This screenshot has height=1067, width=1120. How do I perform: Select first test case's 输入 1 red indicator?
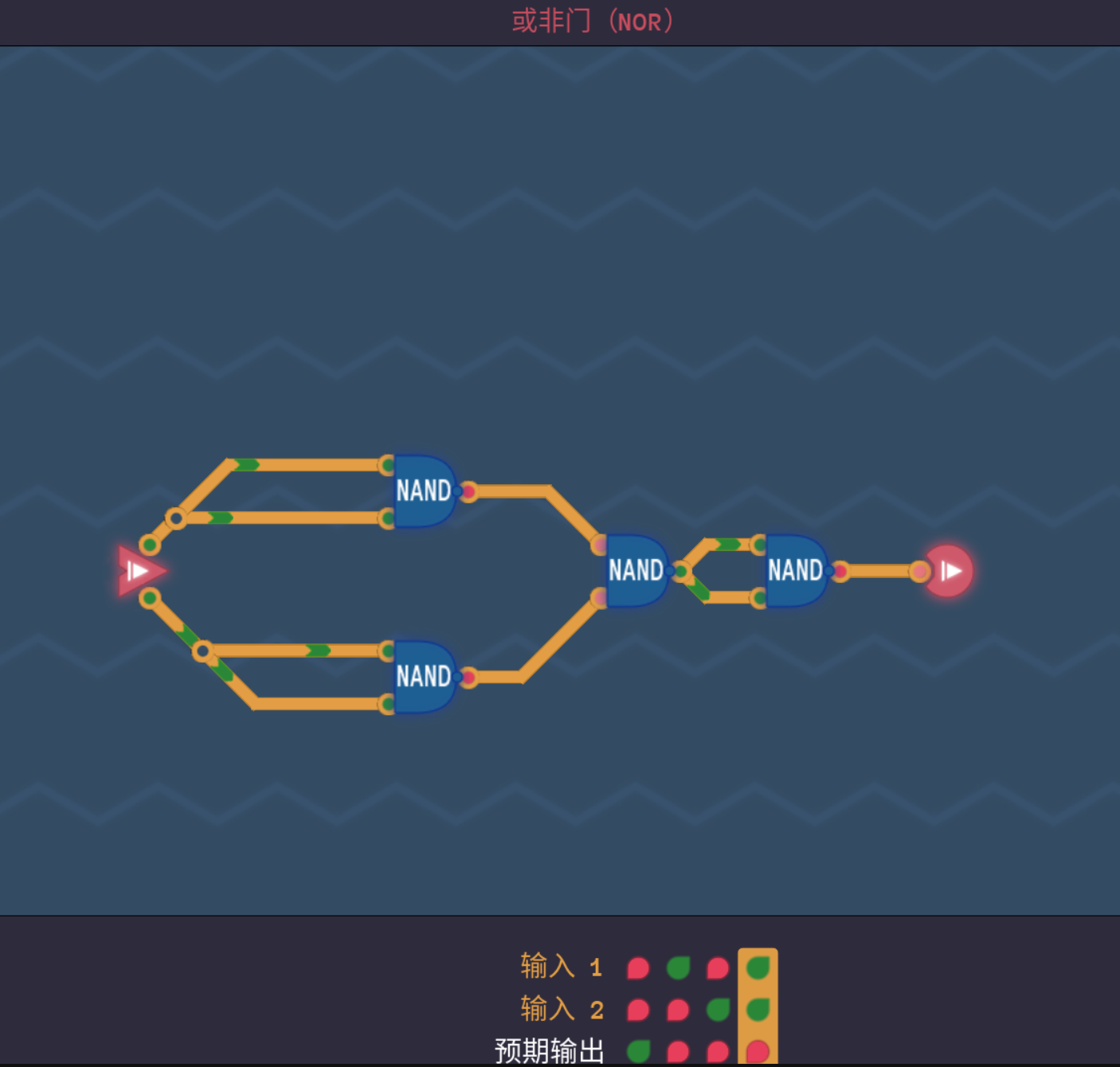point(638,967)
